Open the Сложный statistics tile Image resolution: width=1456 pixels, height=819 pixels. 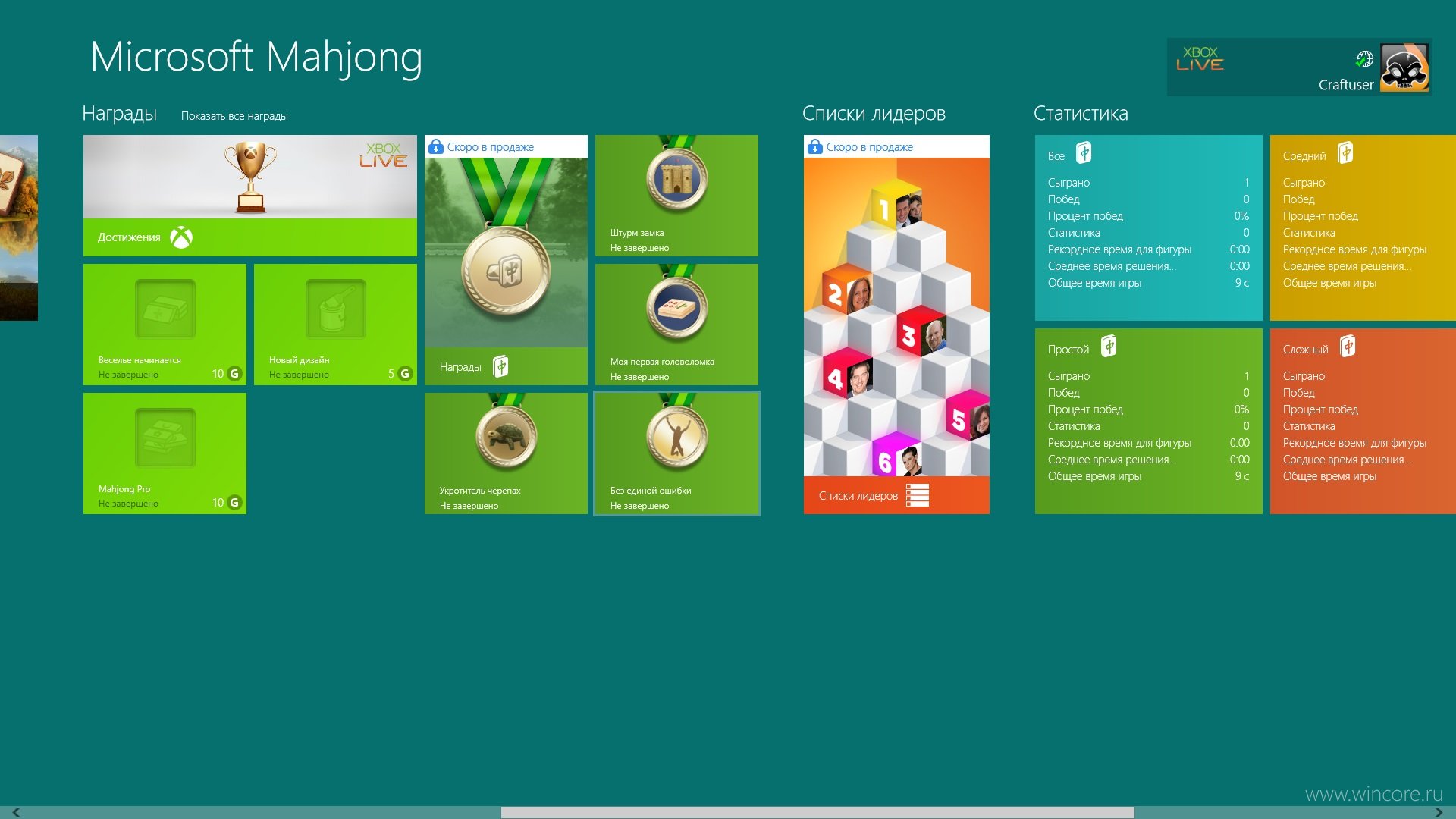1363,421
